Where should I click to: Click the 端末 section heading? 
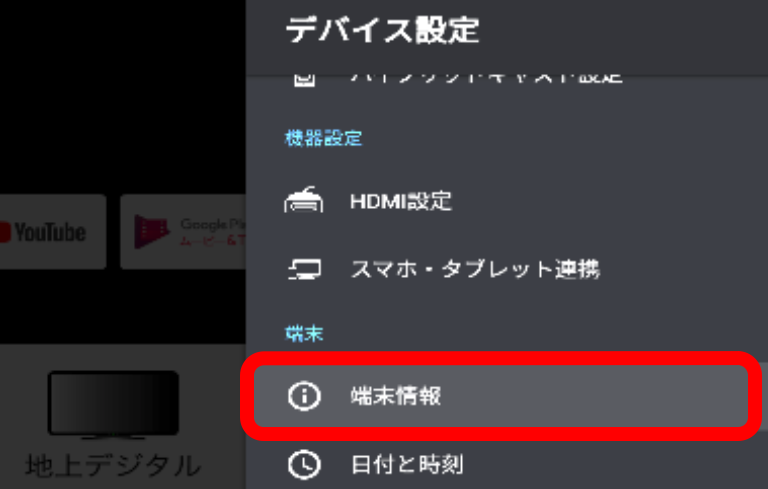(x=304, y=334)
